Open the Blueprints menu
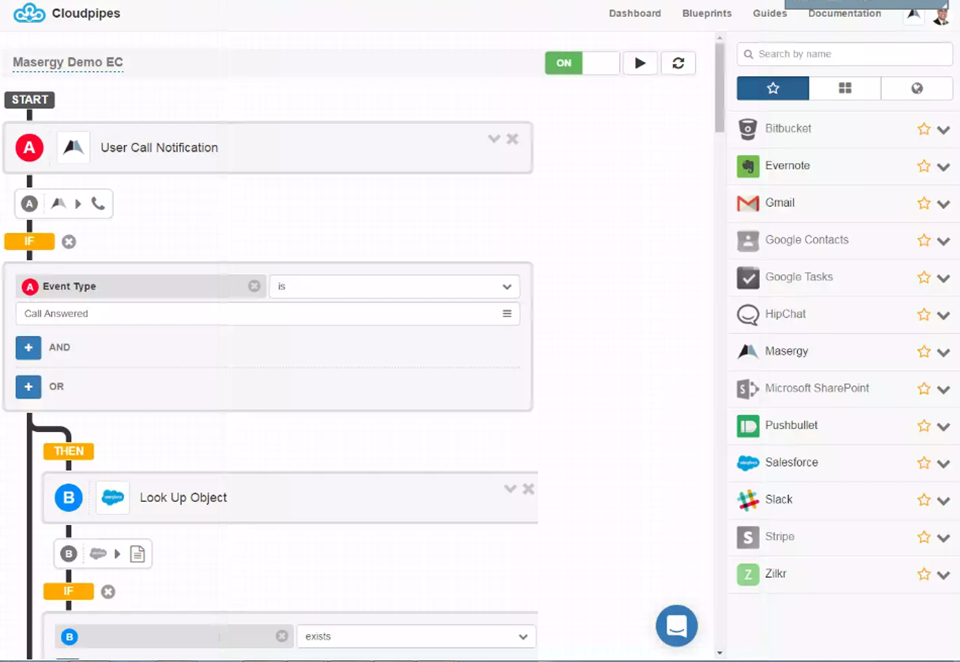The height and width of the screenshot is (662, 960). pos(706,14)
